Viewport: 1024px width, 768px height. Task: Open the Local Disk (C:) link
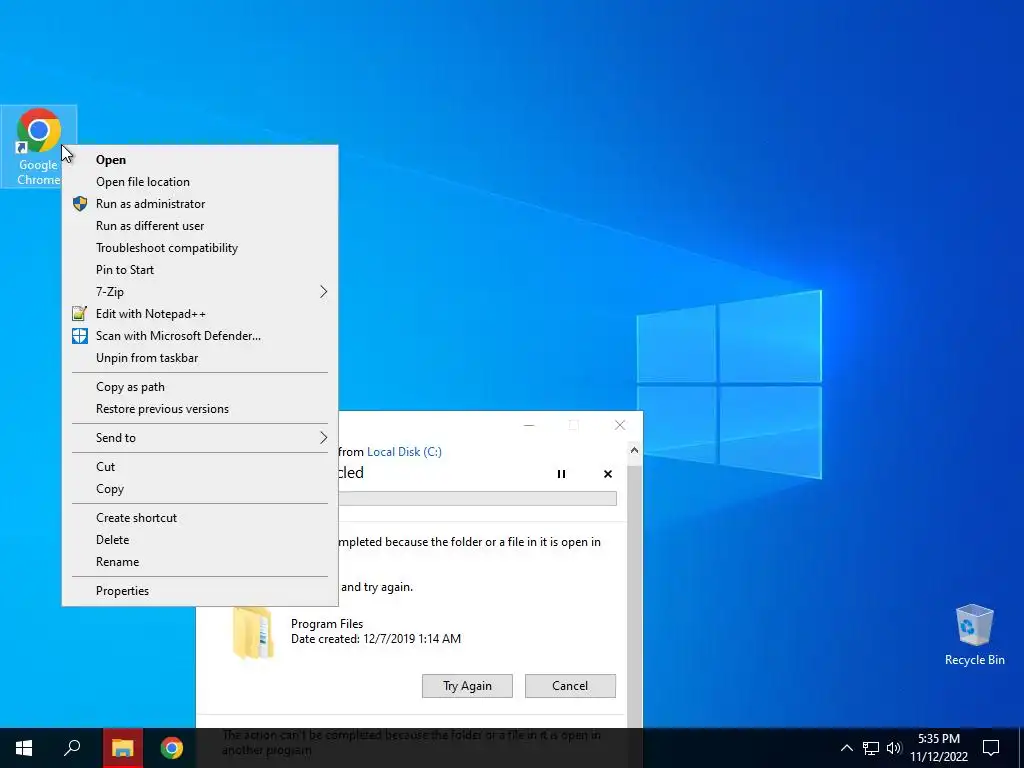click(x=404, y=452)
